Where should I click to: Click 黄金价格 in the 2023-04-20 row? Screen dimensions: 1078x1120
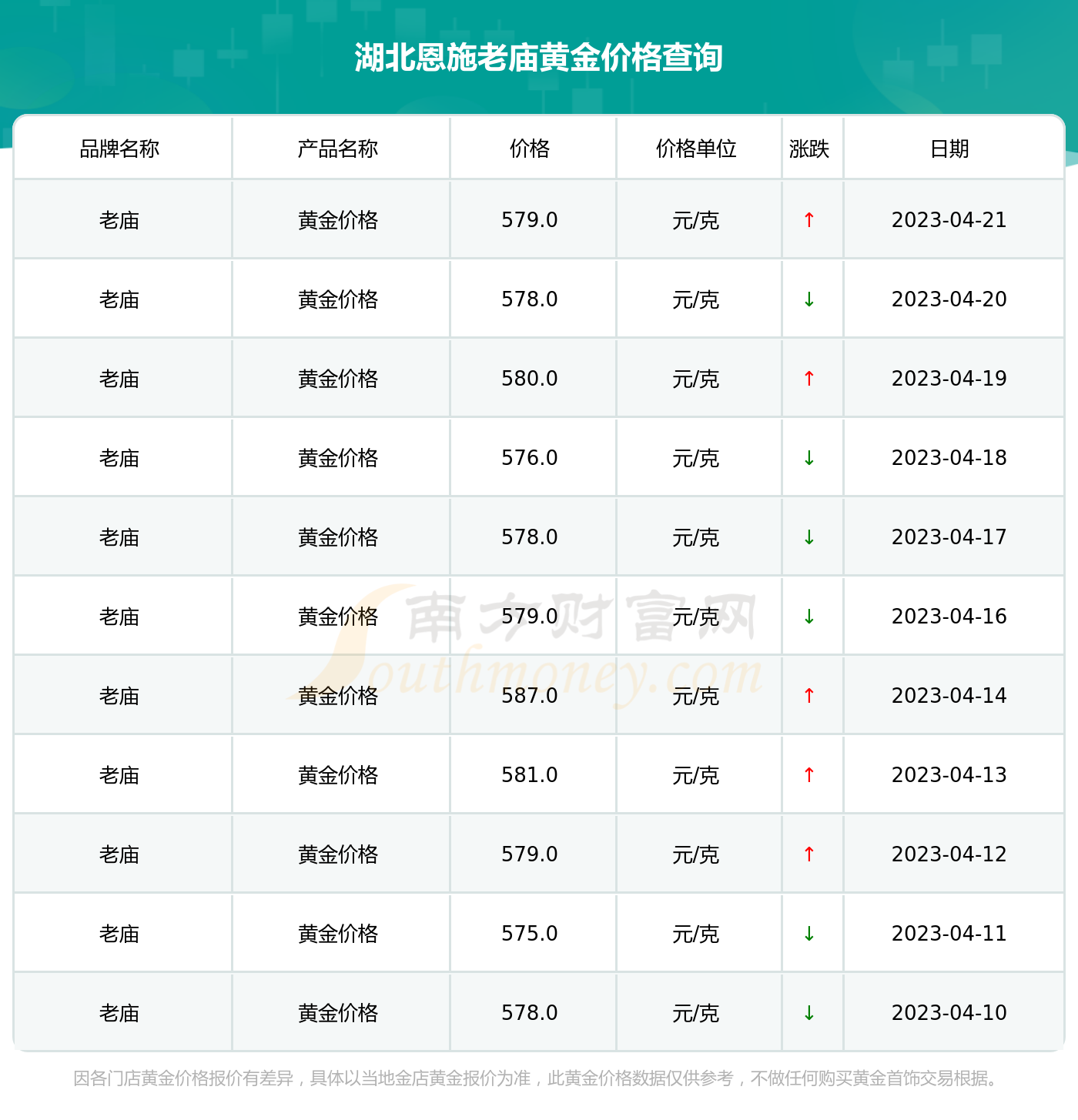338,300
